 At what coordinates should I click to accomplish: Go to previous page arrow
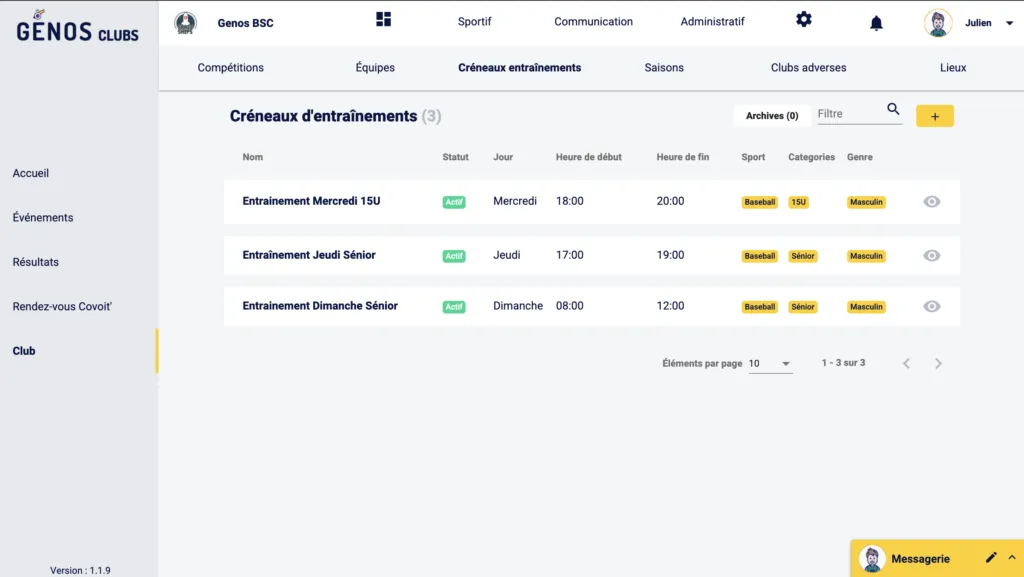tap(906, 364)
